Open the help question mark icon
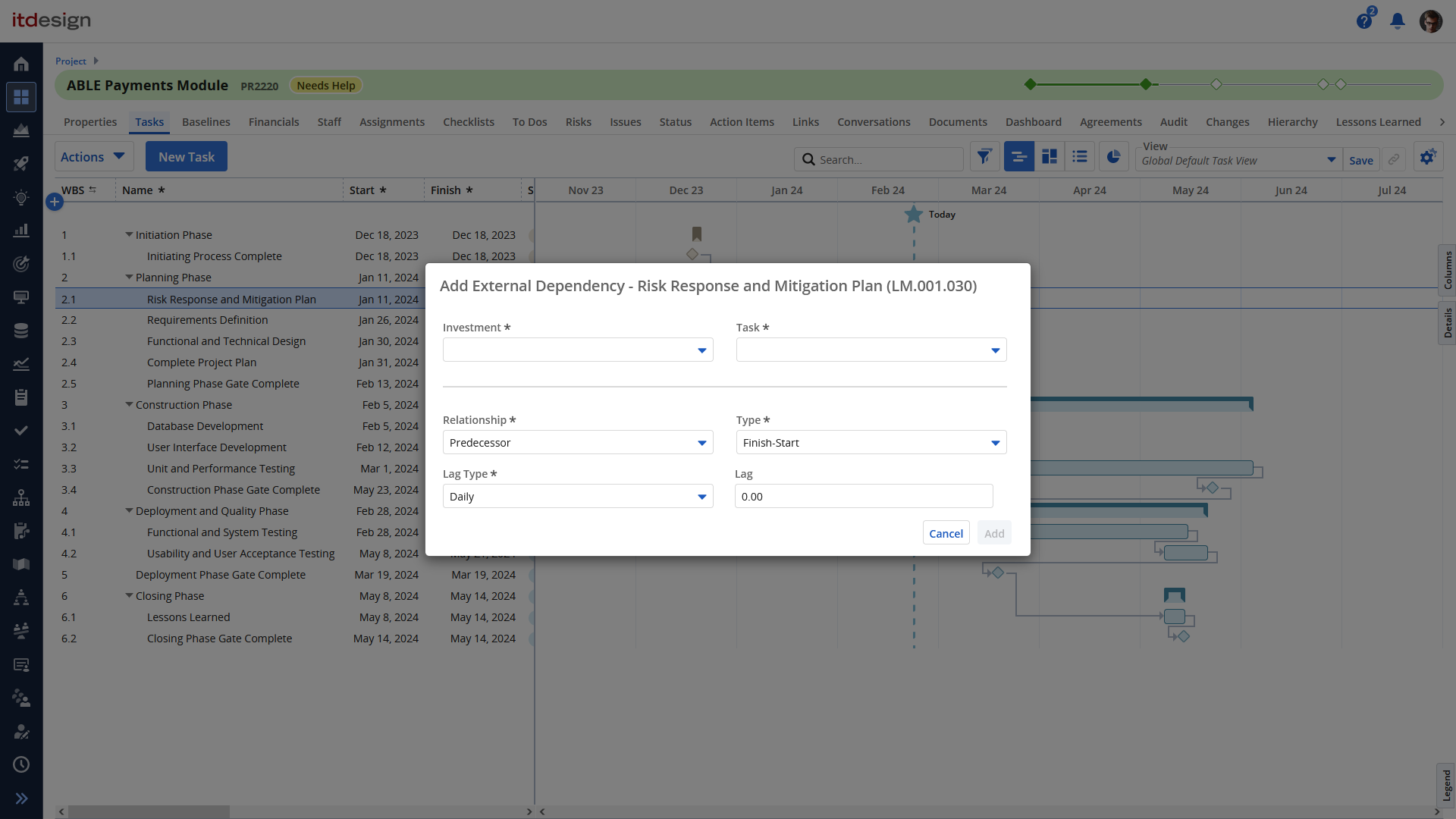Viewport: 1456px width, 819px height. [1365, 20]
